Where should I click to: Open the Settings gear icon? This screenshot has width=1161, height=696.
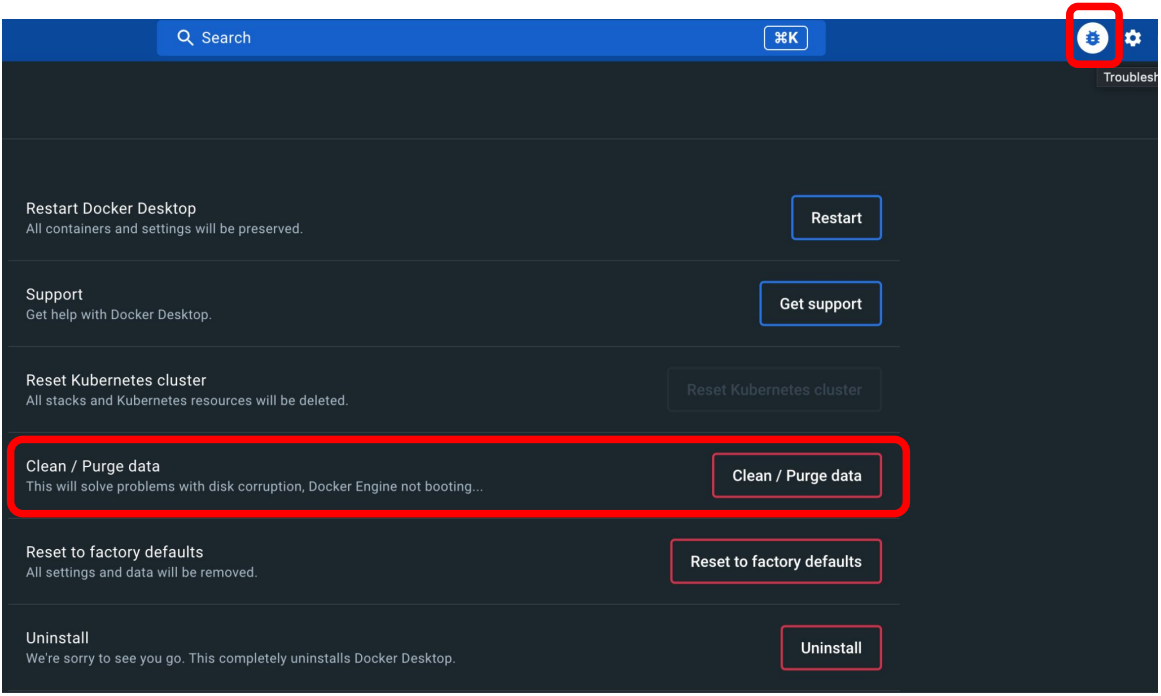tap(1133, 38)
